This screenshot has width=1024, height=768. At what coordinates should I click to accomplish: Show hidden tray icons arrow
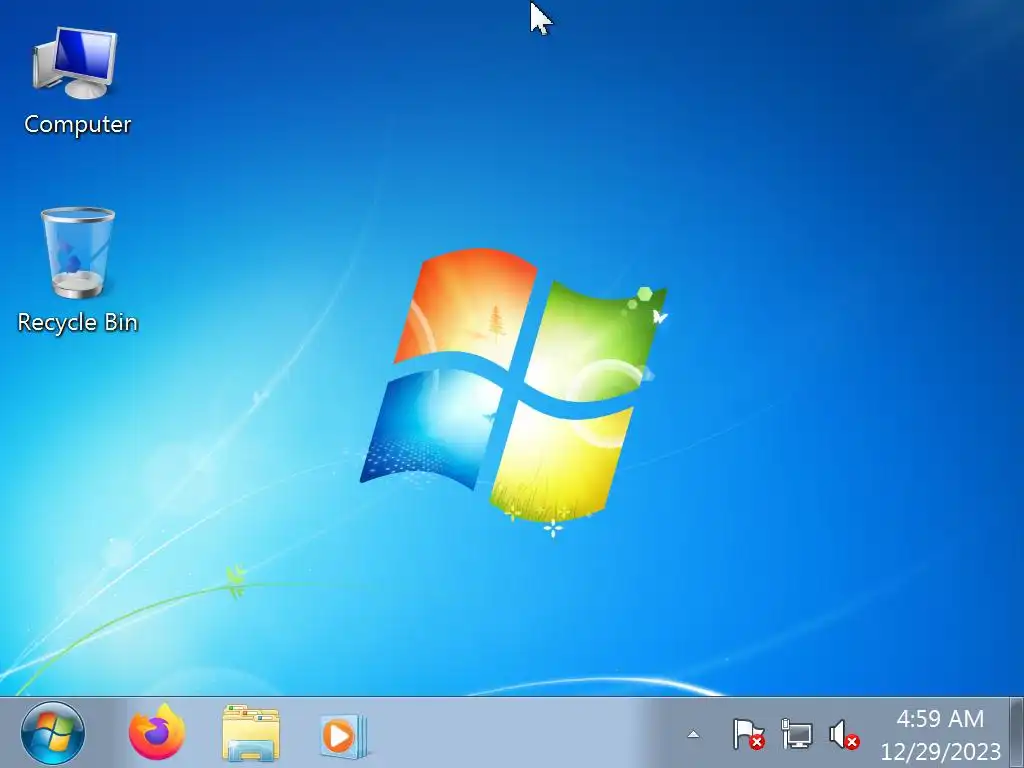click(x=694, y=735)
